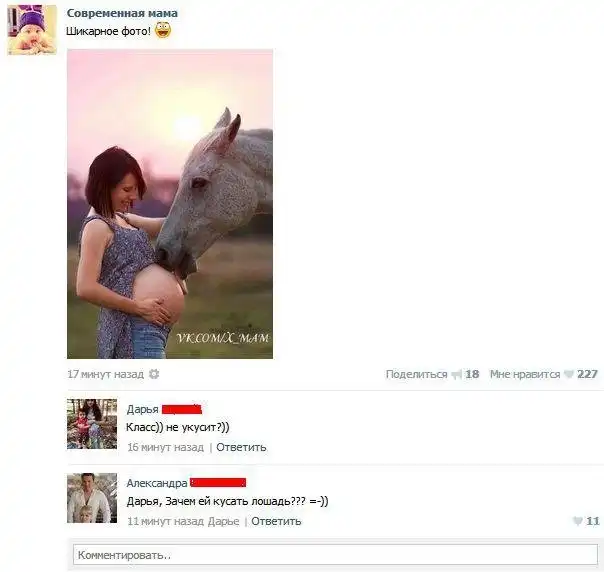Click the Дарье reply reference link
This screenshot has width=604, height=572.
coord(223,521)
